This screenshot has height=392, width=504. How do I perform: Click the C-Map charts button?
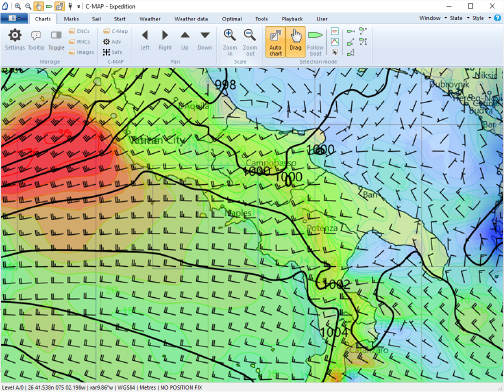(x=115, y=31)
